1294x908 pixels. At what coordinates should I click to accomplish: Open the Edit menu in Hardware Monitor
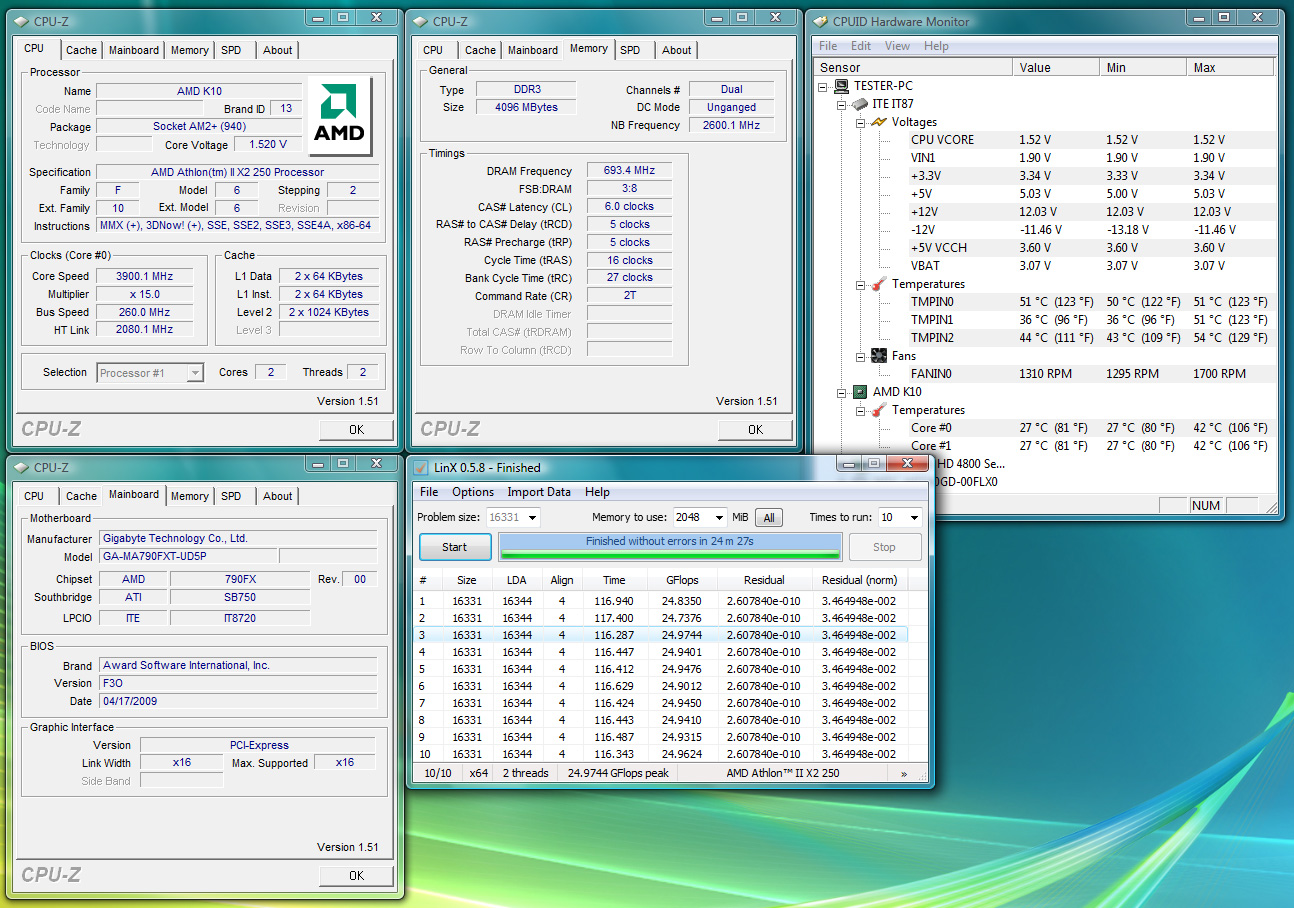coord(861,46)
